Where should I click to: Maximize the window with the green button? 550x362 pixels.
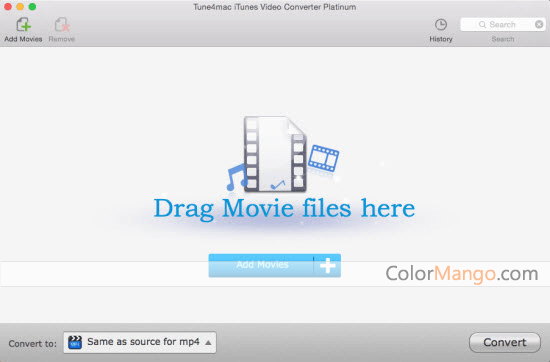pos(32,7)
